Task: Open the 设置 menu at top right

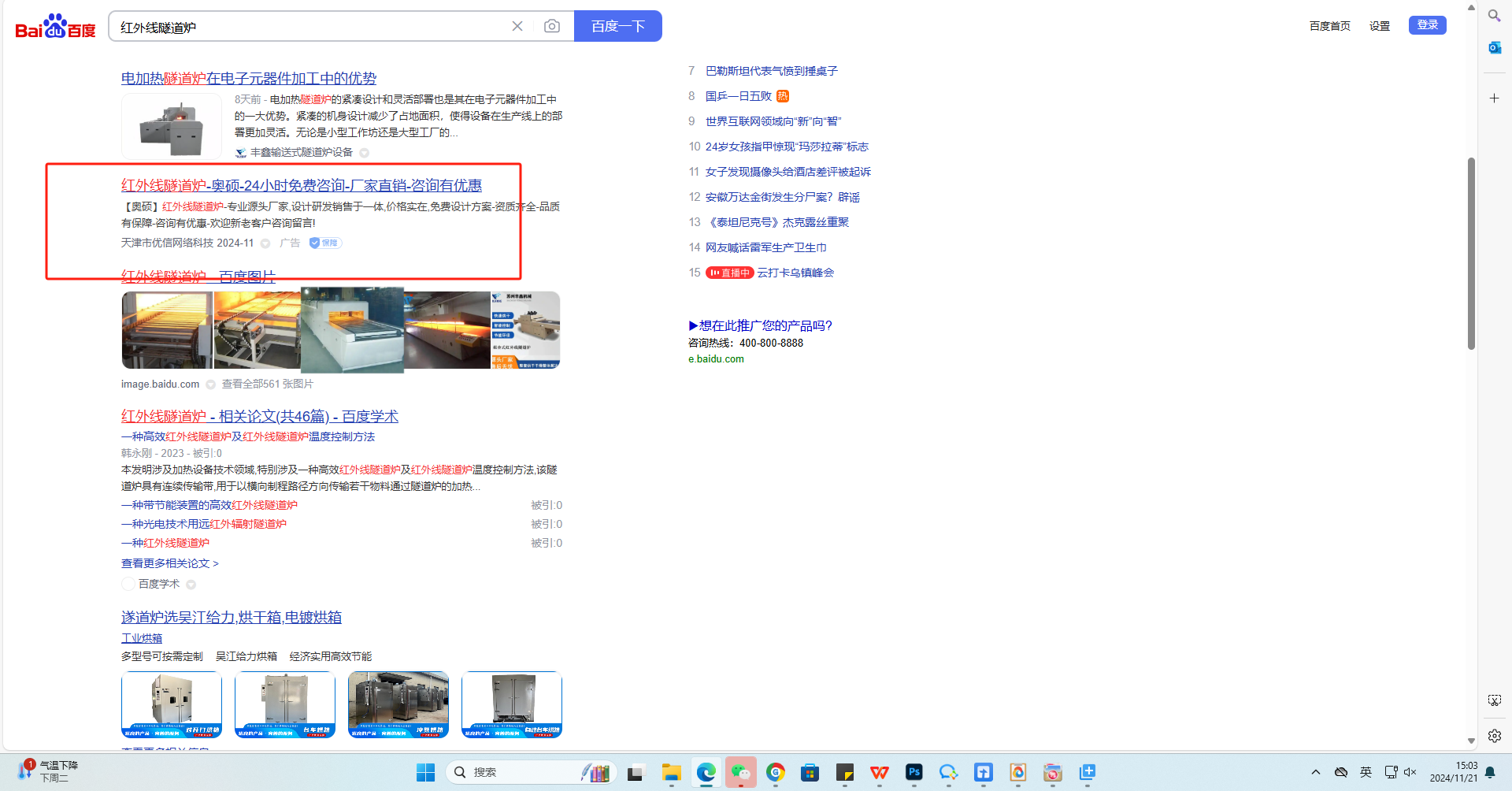Action: (x=1379, y=26)
